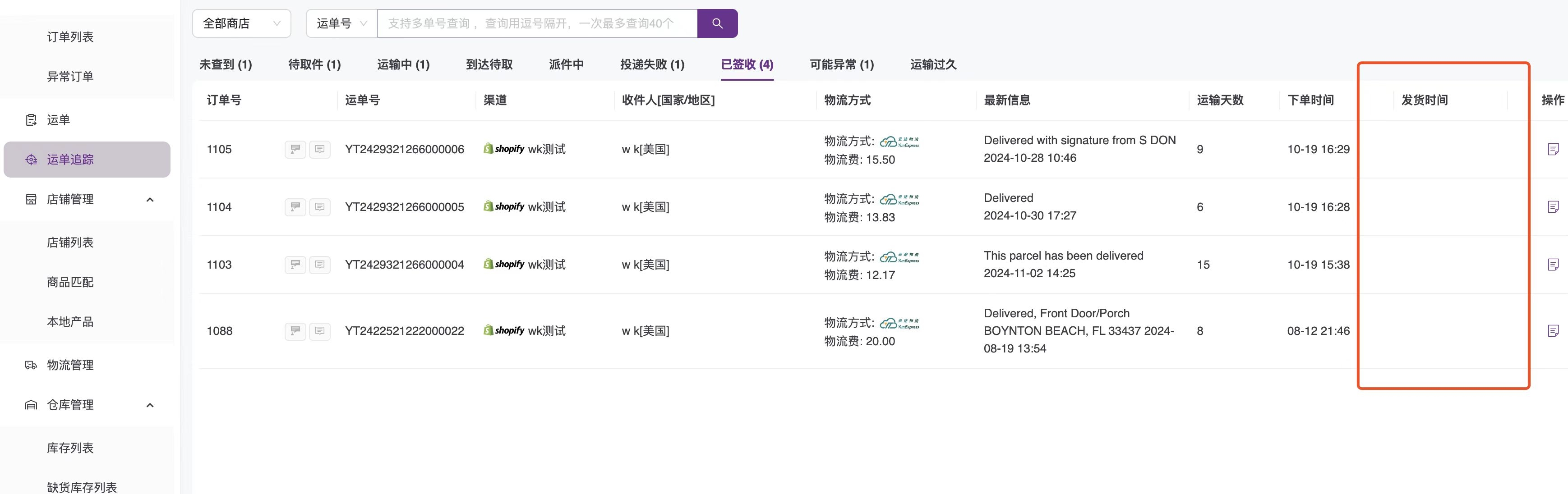1568x494 pixels.
Task: Switch to the 运输过久 tab
Action: (934, 64)
